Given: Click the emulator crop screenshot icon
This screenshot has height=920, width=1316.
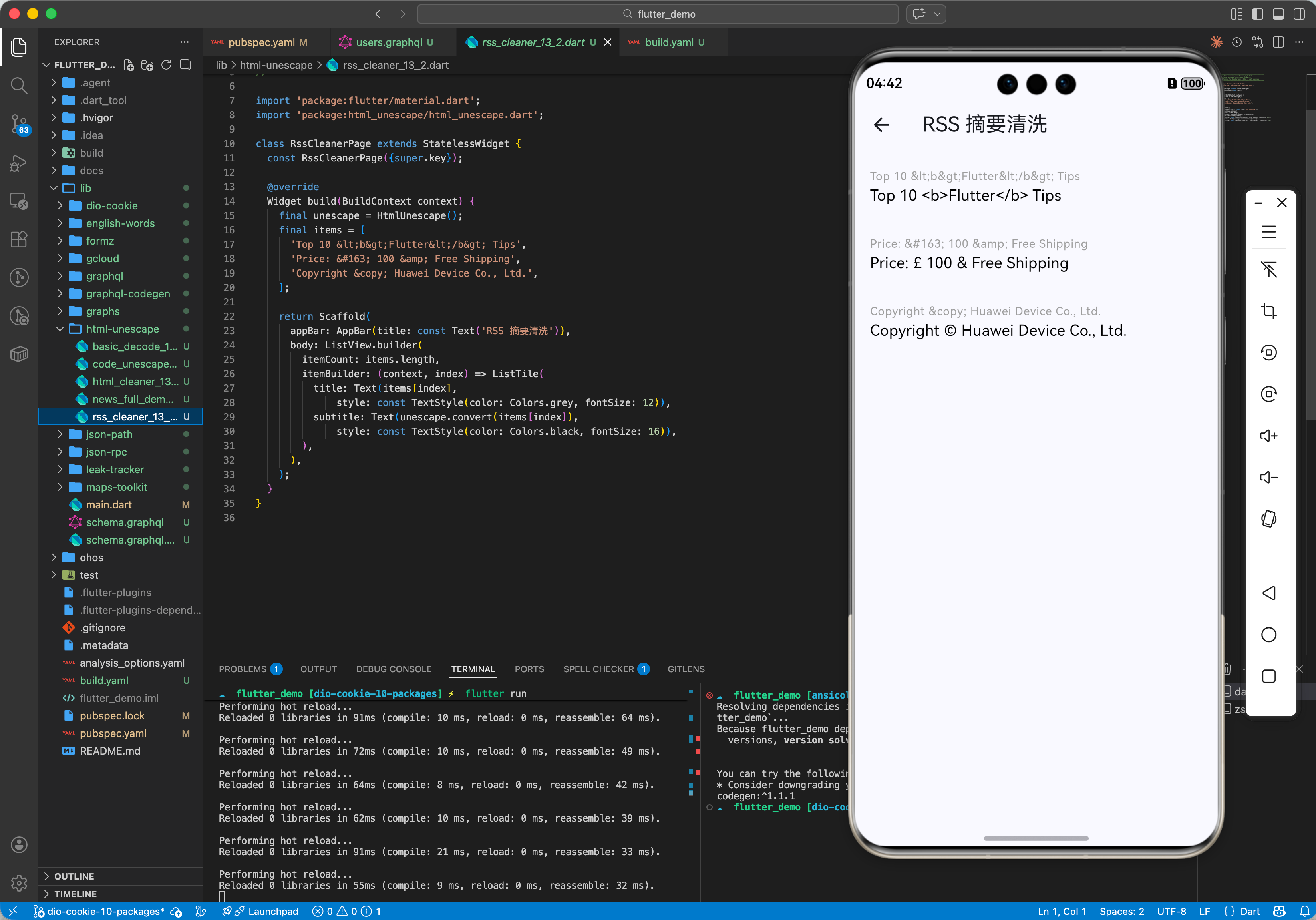Looking at the screenshot, I should pos(1268,311).
